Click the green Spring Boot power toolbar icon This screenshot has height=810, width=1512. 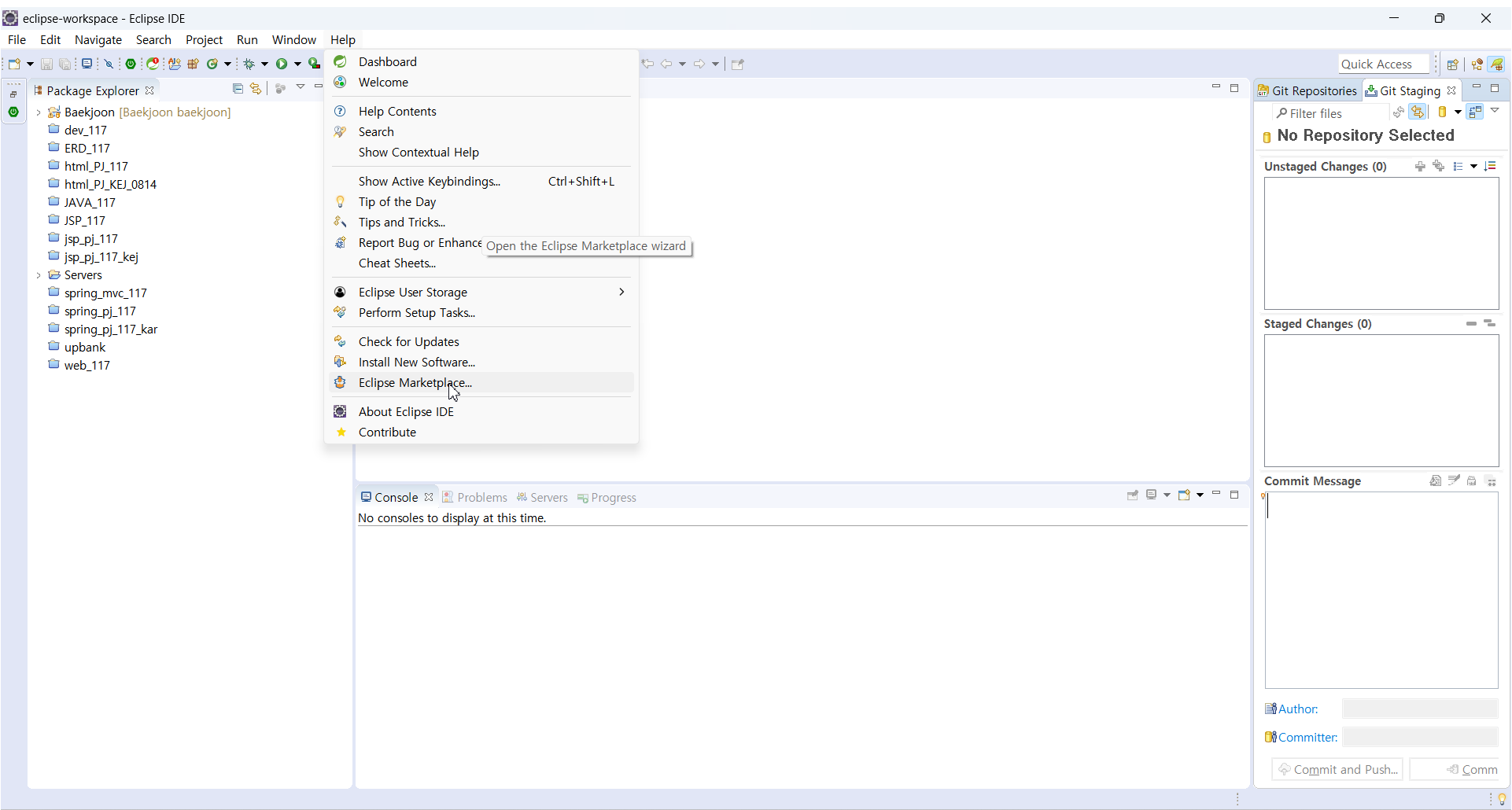pos(131,64)
